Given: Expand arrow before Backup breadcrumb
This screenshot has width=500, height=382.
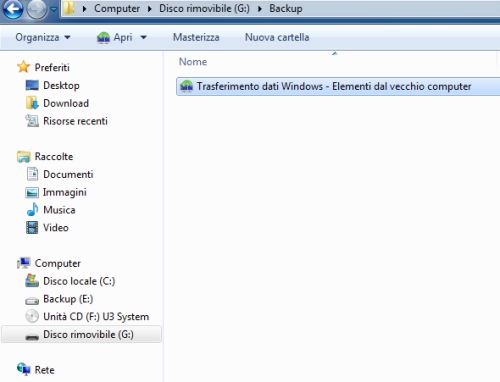Looking at the screenshot, I should pyautogui.click(x=260, y=9).
